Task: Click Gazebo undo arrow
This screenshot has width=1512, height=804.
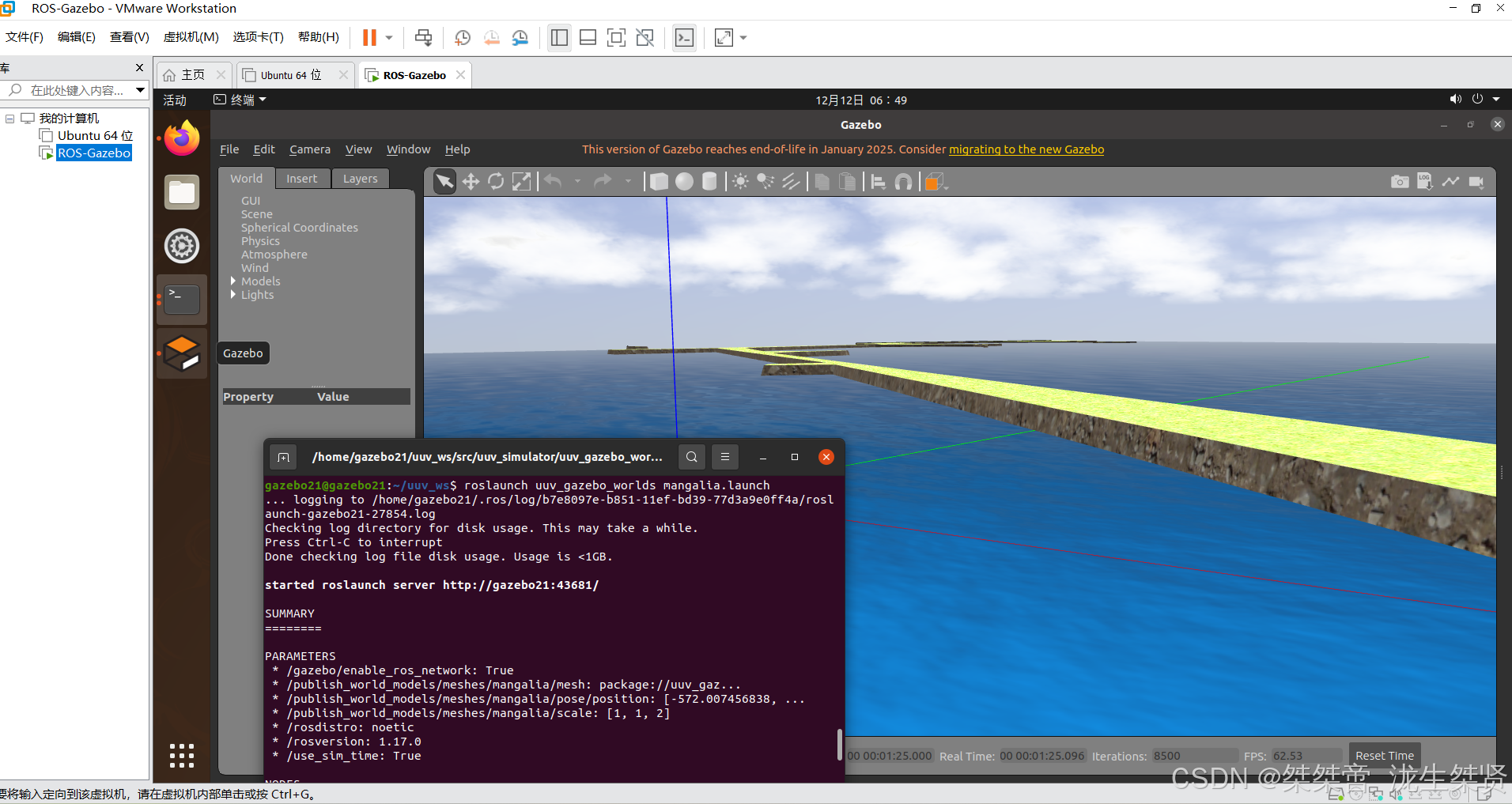Action: 553,182
